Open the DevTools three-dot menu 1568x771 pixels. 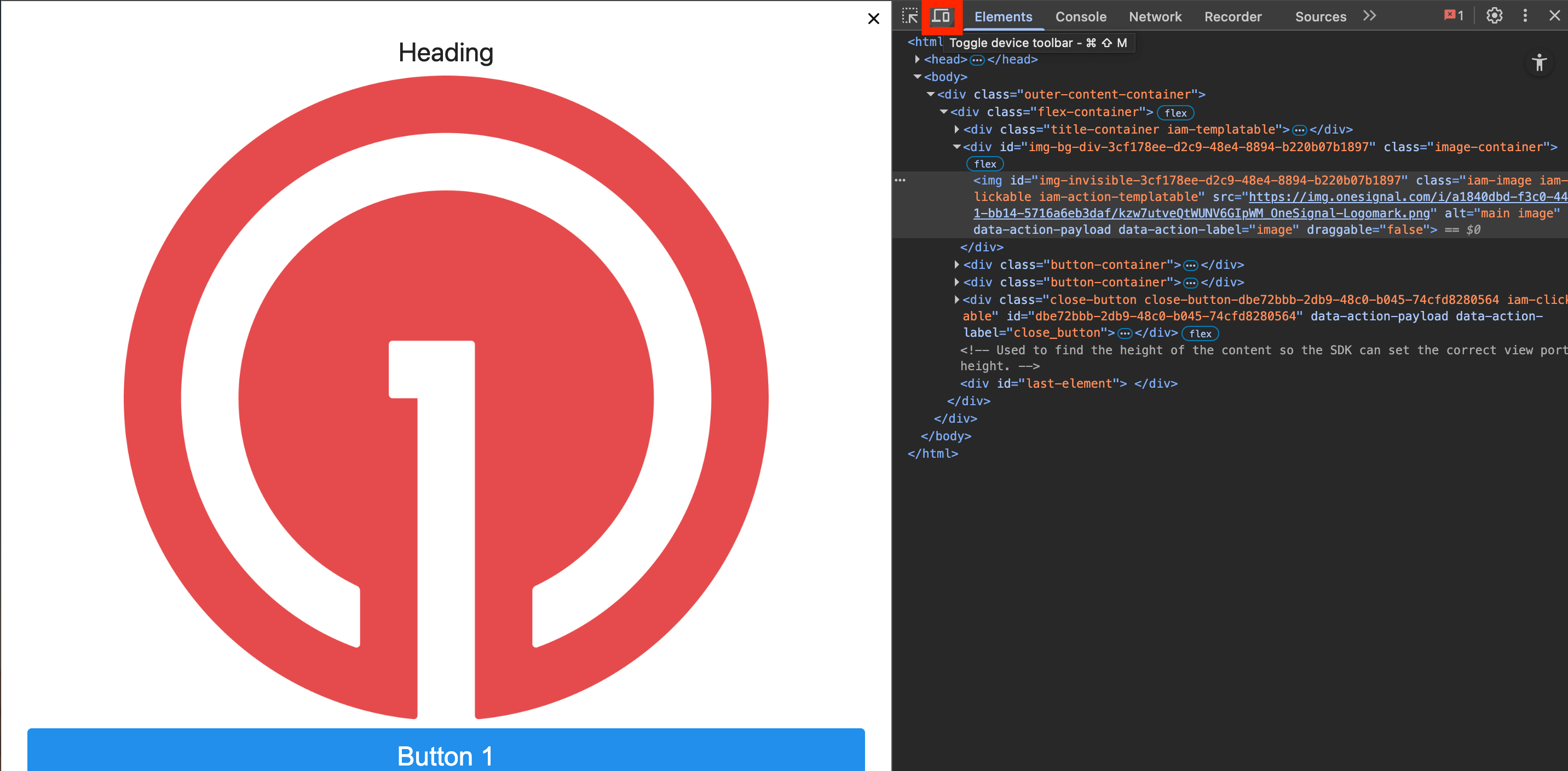[1525, 16]
